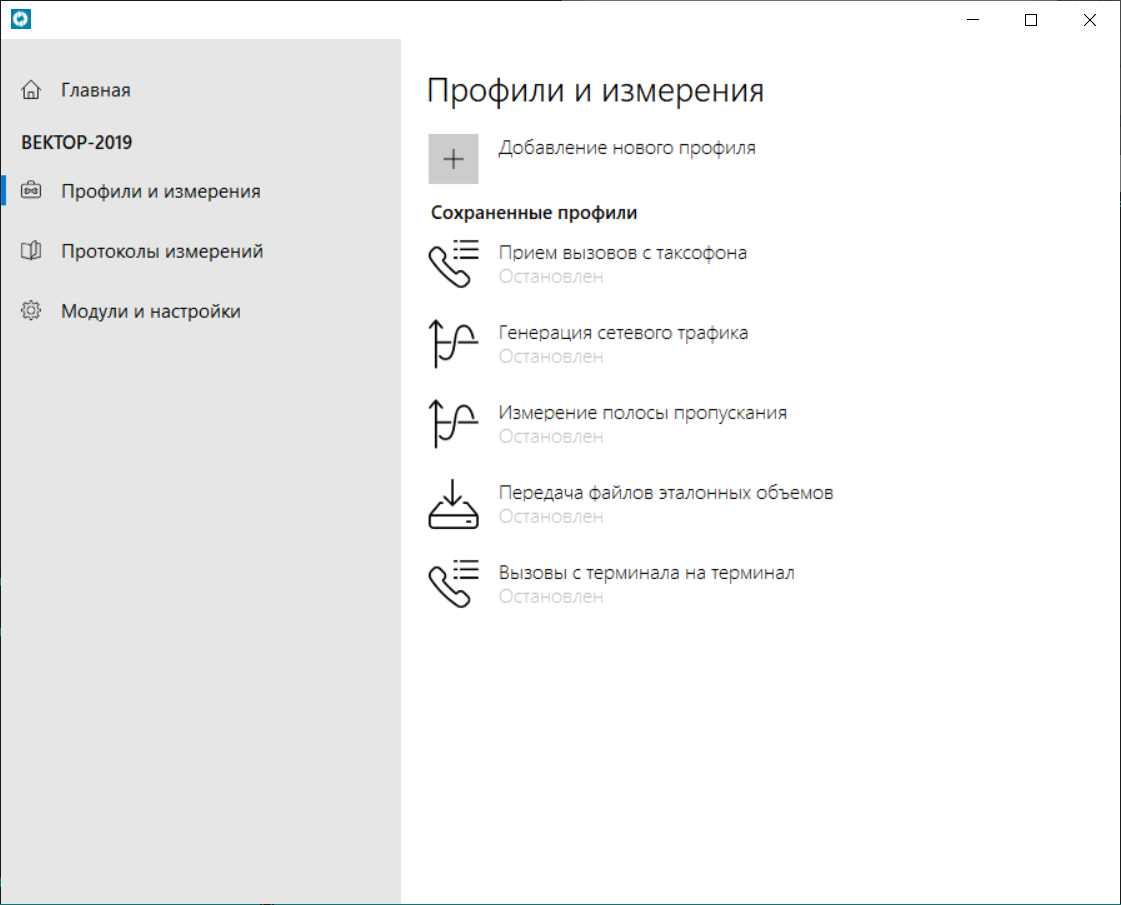Click the wave icon for Измерение полосы пропускания
This screenshot has width=1121, height=905.
point(453,424)
